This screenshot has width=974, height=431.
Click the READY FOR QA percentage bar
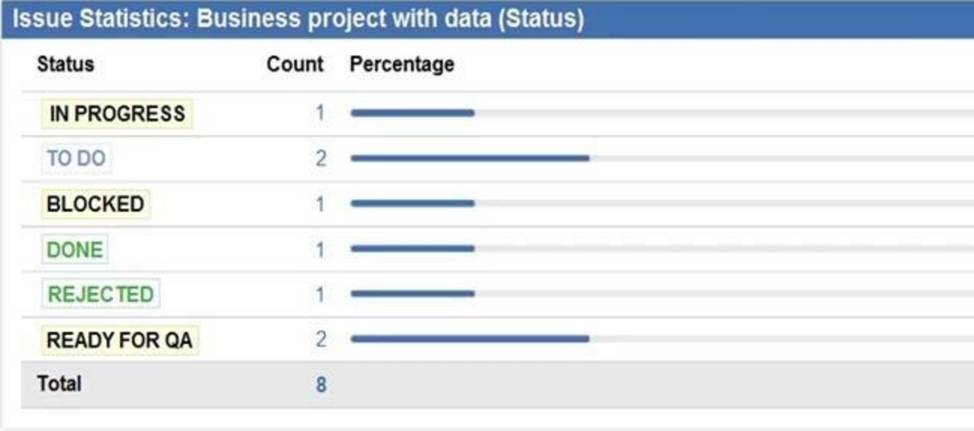[x=662, y=339]
